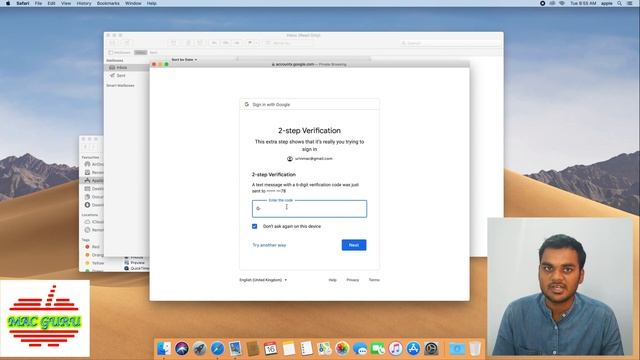Launch Siri from the Dock
Image resolution: width=640 pixels, height=360 pixels.
(x=182, y=348)
